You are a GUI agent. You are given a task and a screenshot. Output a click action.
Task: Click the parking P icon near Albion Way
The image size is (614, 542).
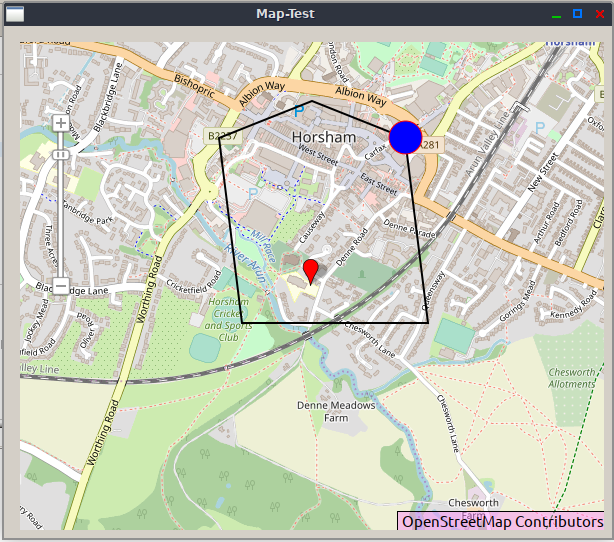pos(298,113)
